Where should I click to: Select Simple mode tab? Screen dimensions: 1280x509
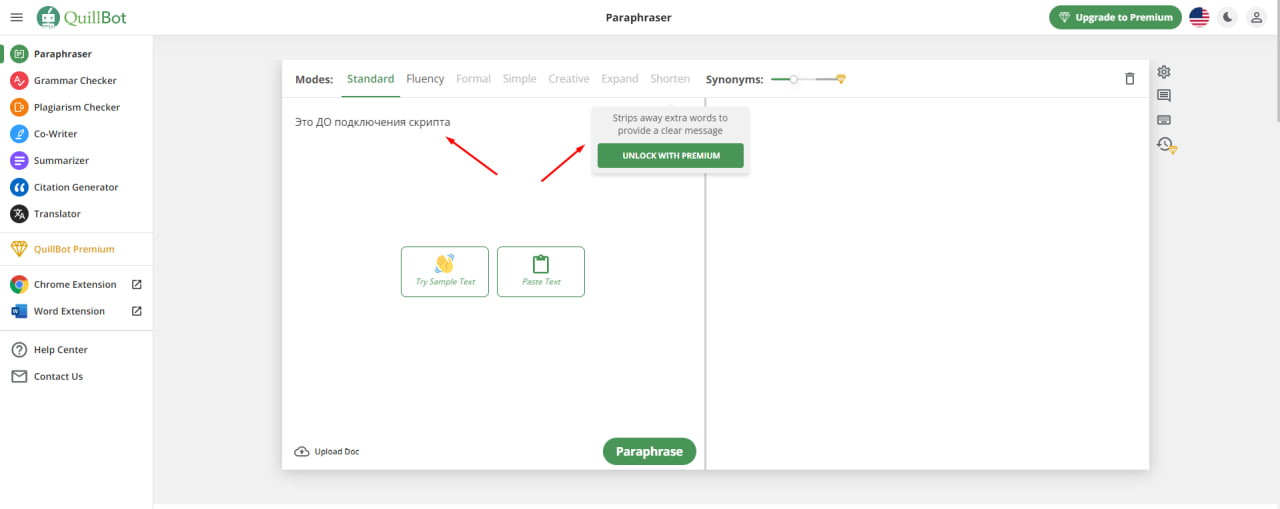click(519, 79)
